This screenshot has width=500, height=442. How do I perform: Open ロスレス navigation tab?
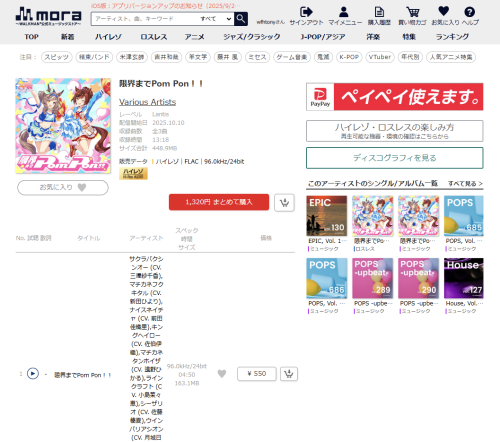[154, 37]
